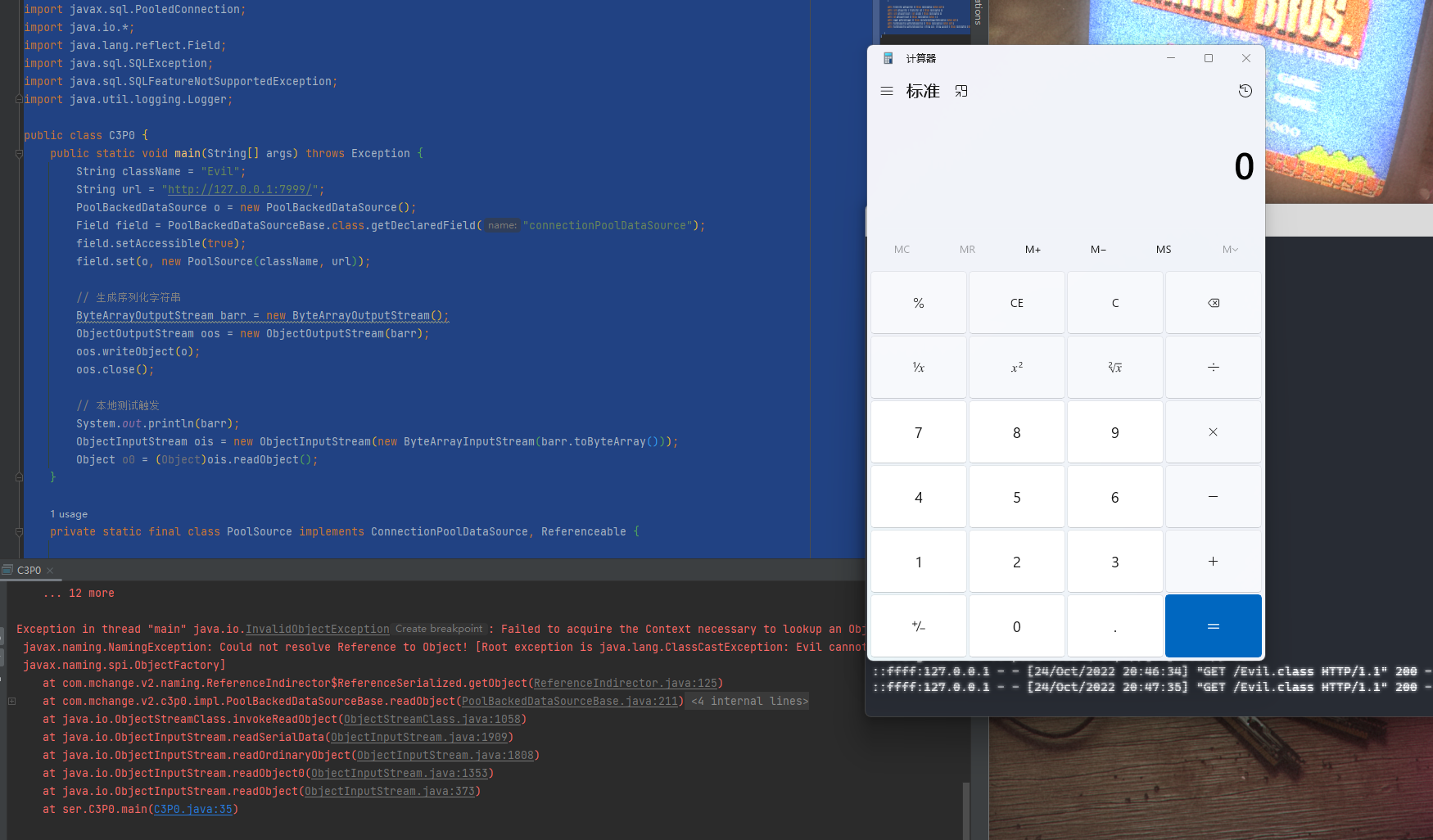Click digit 2 on calculator
This screenshot has width=1433, height=840.
1017,562
